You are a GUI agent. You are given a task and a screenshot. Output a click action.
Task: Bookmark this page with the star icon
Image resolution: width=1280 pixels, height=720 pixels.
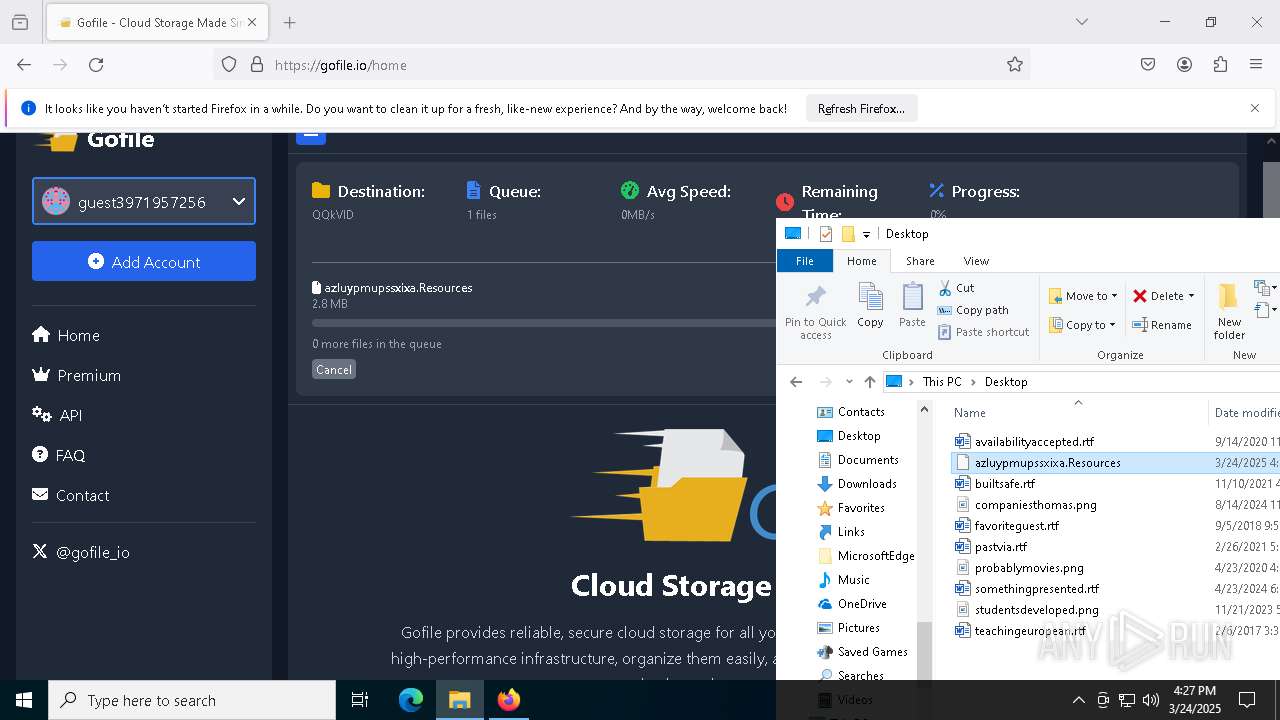pos(1015,65)
